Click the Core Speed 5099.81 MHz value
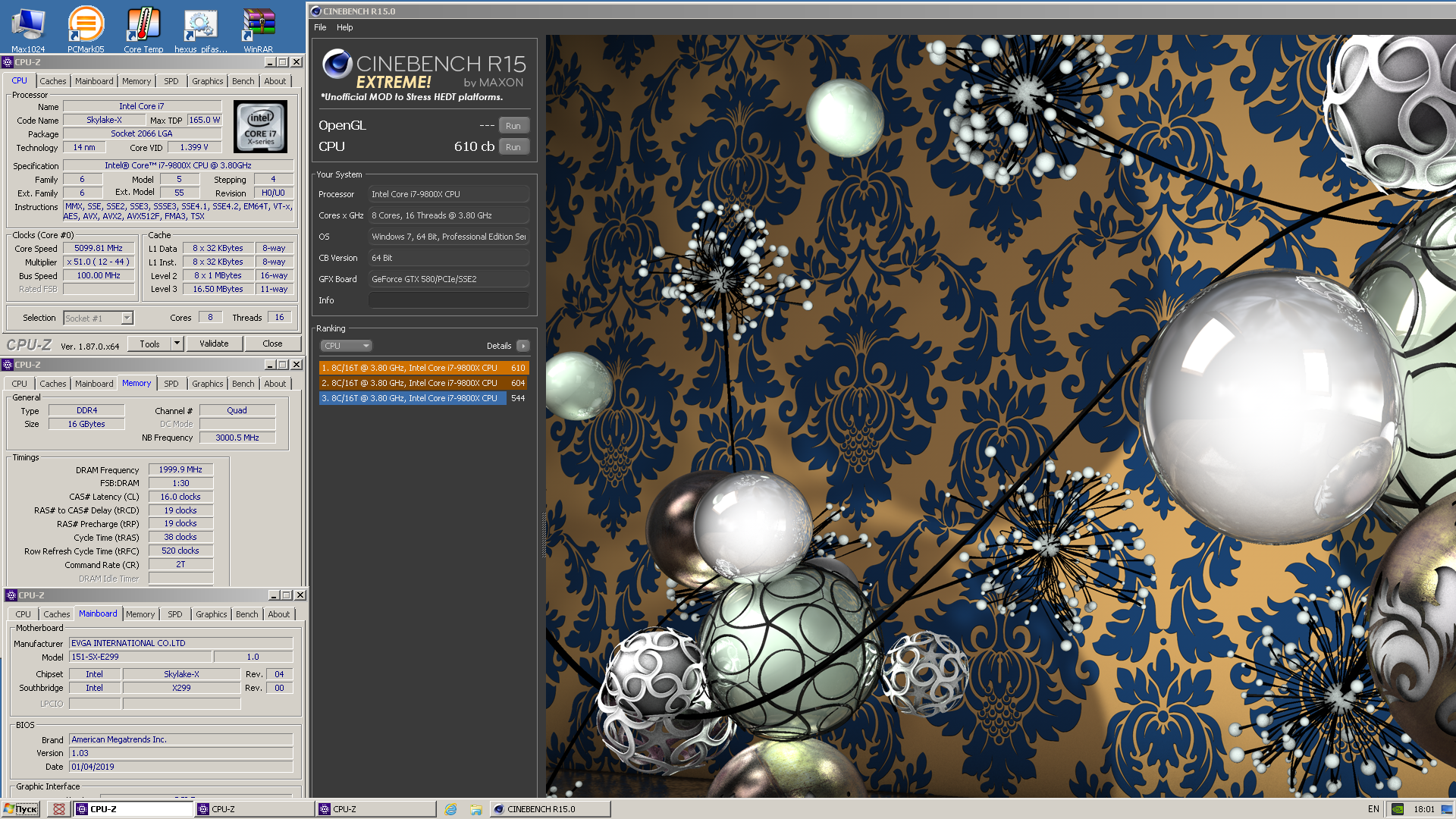The image size is (1456, 819). click(99, 248)
